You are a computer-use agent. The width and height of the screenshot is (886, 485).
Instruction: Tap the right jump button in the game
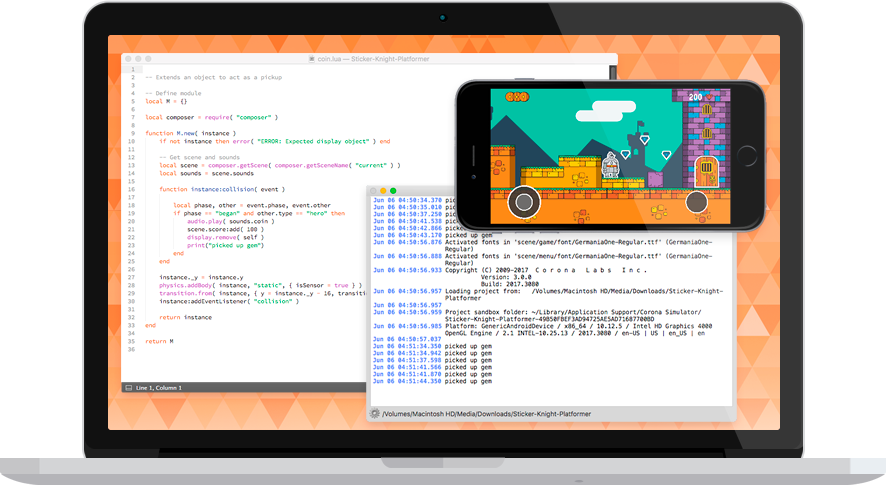pyautogui.click(x=696, y=202)
